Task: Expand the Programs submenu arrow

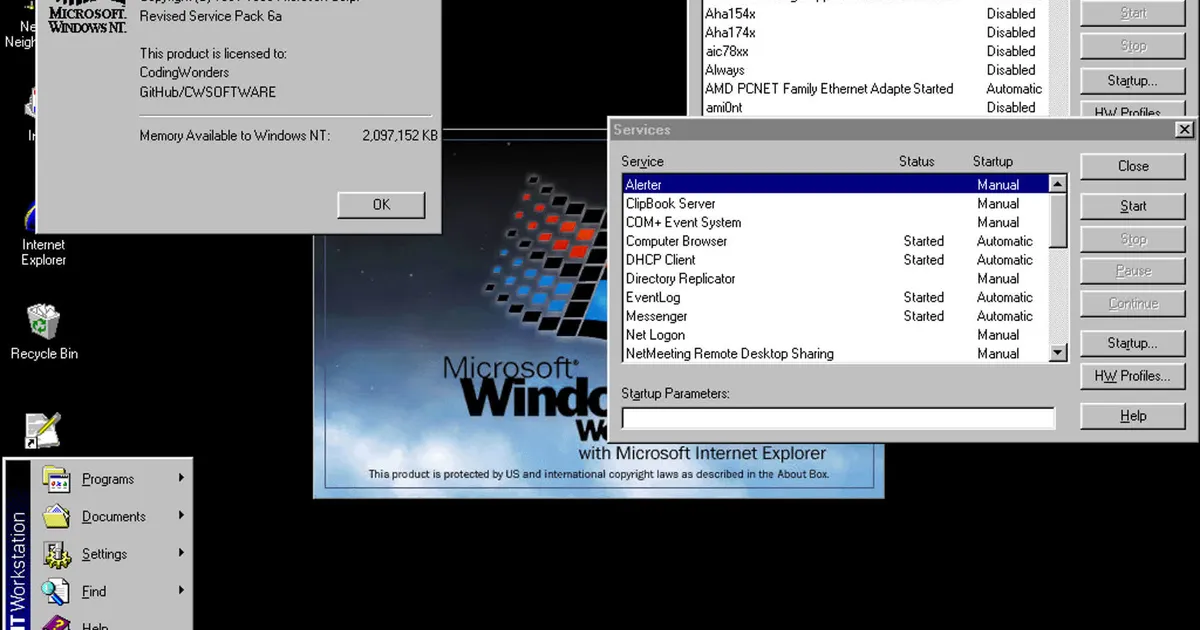Action: pyautogui.click(x=181, y=478)
